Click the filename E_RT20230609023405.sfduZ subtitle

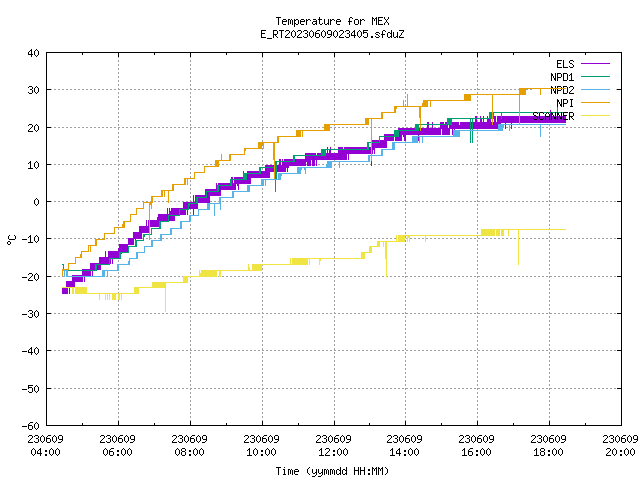pyautogui.click(x=332, y=34)
